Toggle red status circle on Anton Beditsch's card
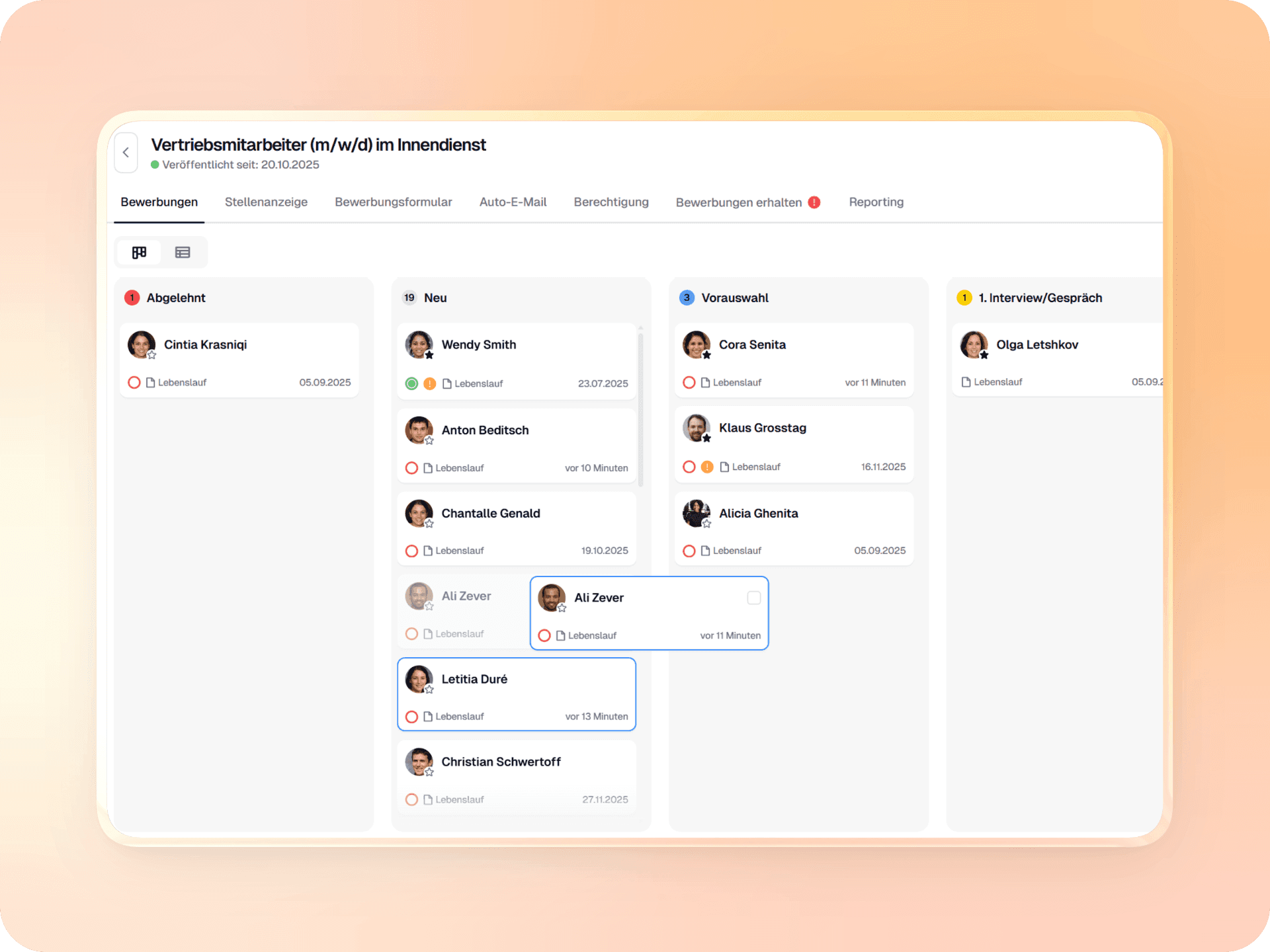The height and width of the screenshot is (952, 1270). click(x=411, y=468)
